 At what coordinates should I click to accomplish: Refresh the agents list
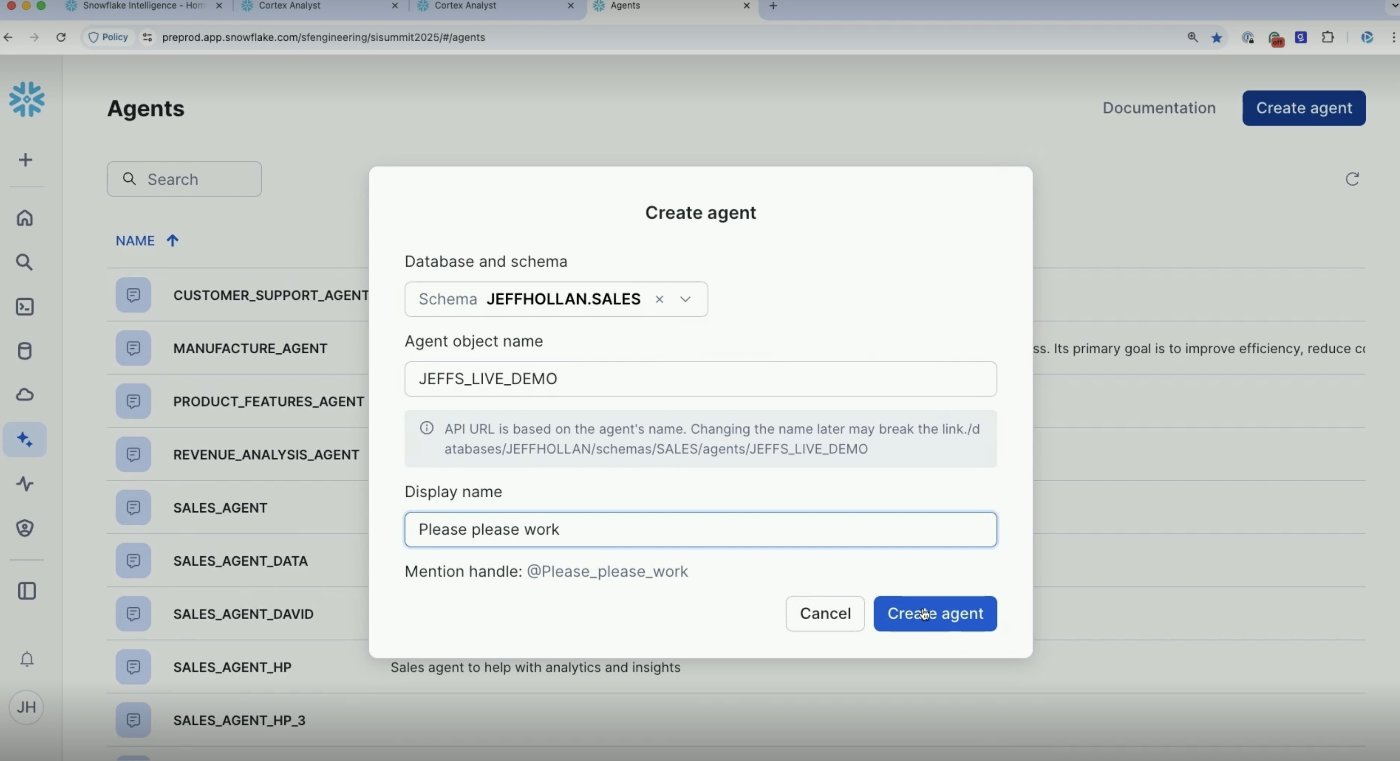point(1352,179)
